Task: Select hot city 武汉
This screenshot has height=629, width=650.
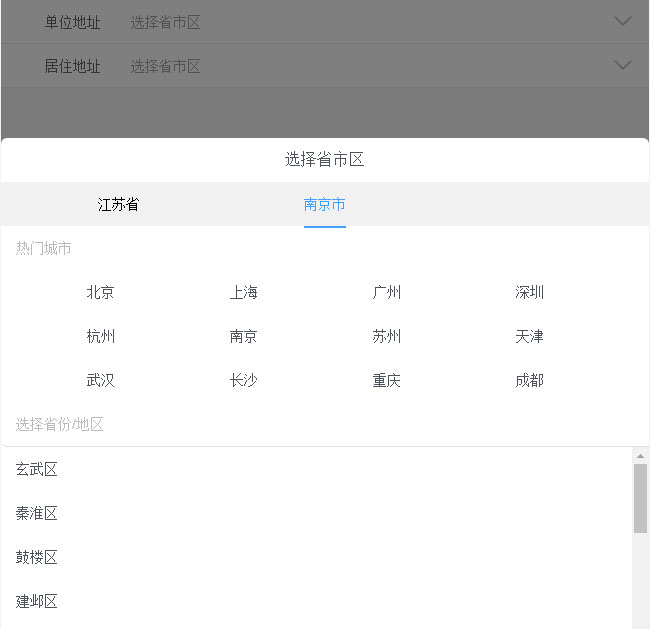Action: coord(100,380)
